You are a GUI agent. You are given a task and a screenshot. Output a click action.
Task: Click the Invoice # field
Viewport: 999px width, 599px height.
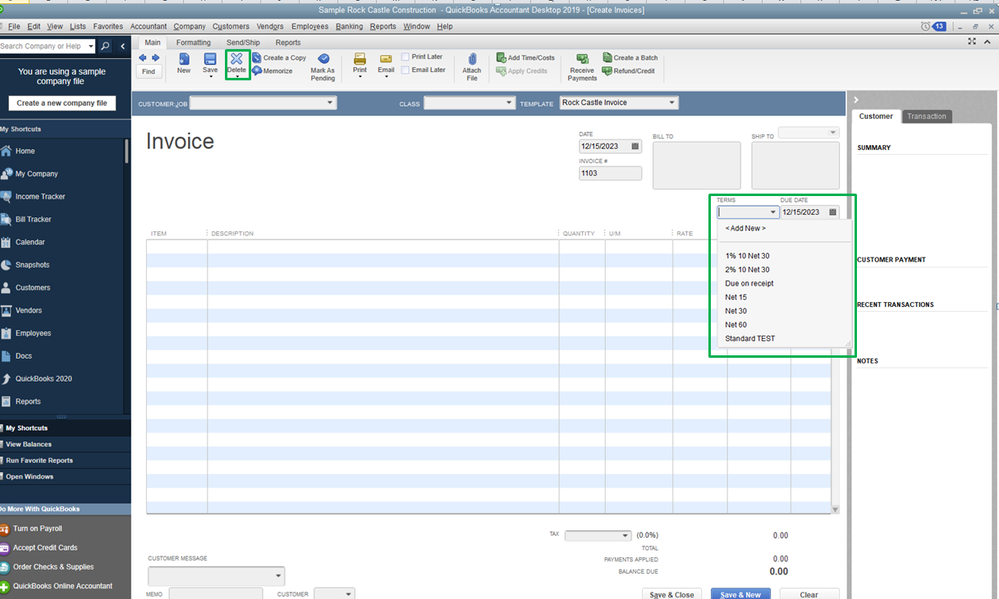click(x=610, y=173)
